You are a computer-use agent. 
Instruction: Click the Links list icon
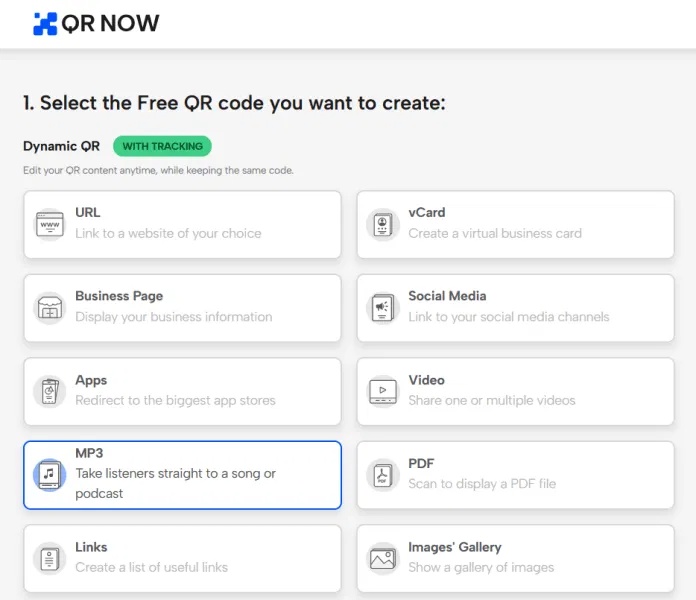(49, 558)
